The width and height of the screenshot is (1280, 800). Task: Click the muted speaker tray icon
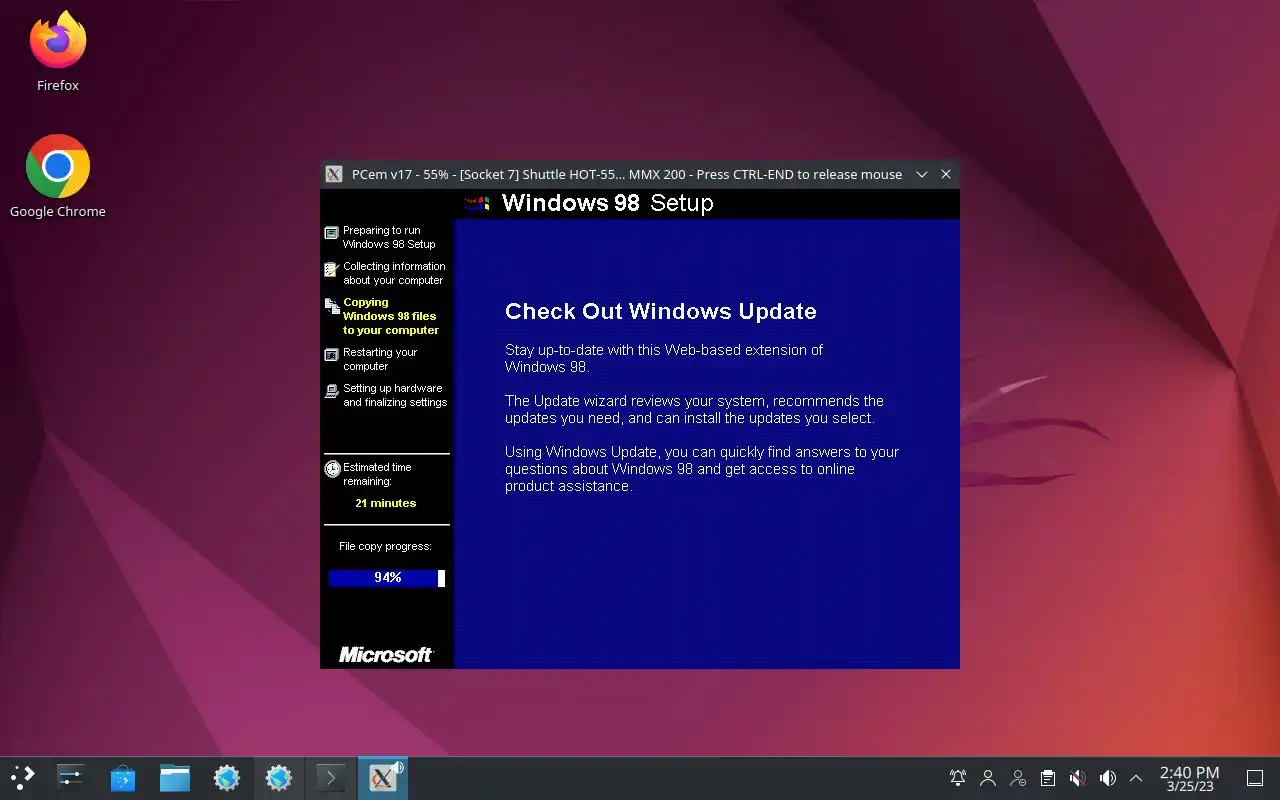[1078, 778]
